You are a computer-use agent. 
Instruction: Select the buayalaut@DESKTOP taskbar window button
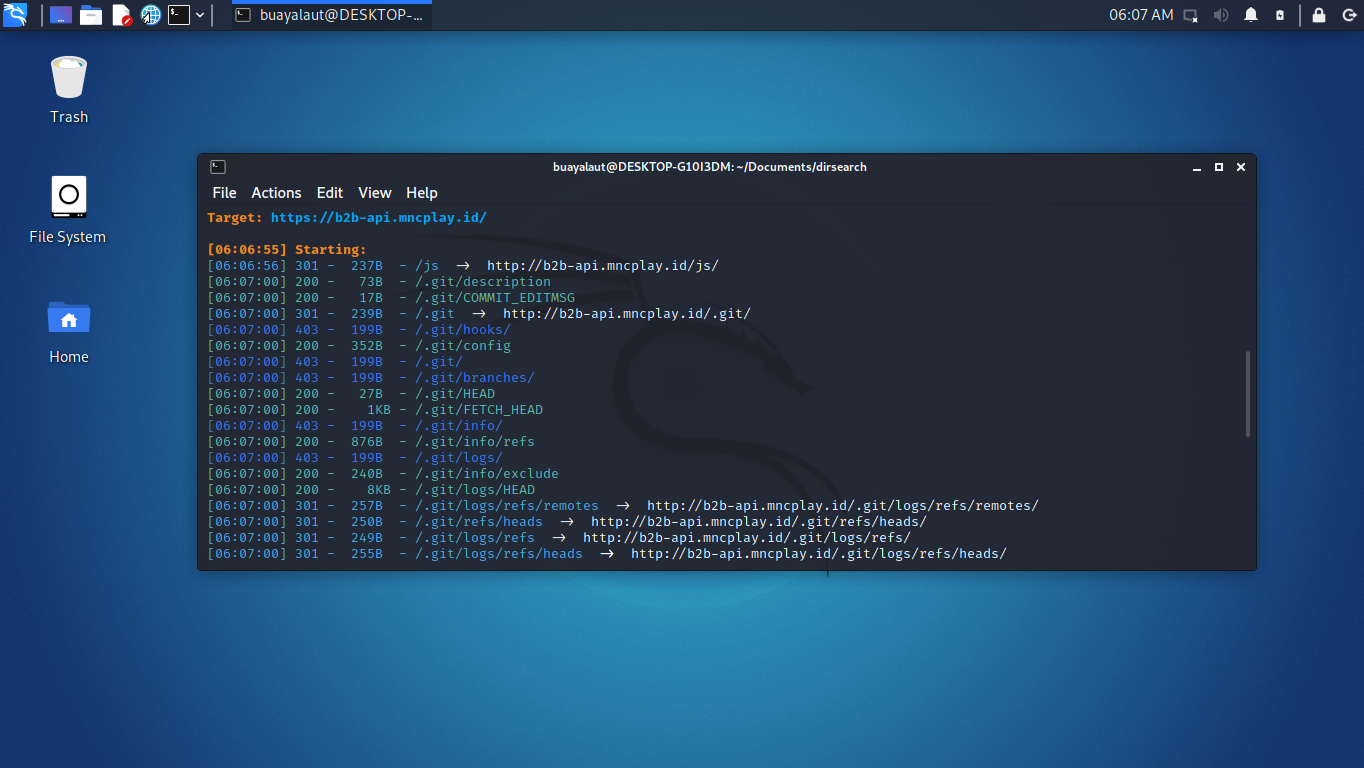[x=330, y=15]
